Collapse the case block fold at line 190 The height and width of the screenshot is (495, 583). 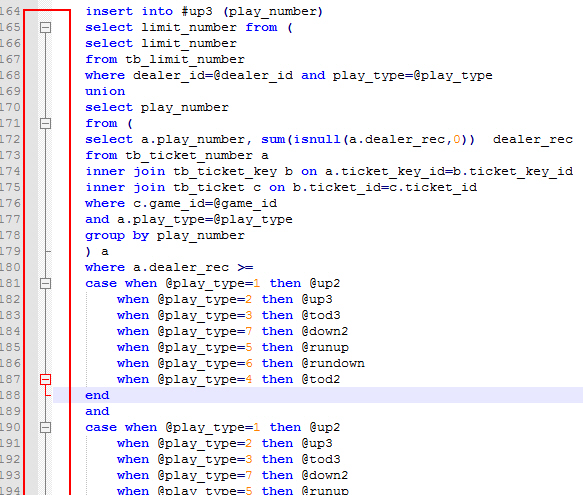[x=45, y=427]
